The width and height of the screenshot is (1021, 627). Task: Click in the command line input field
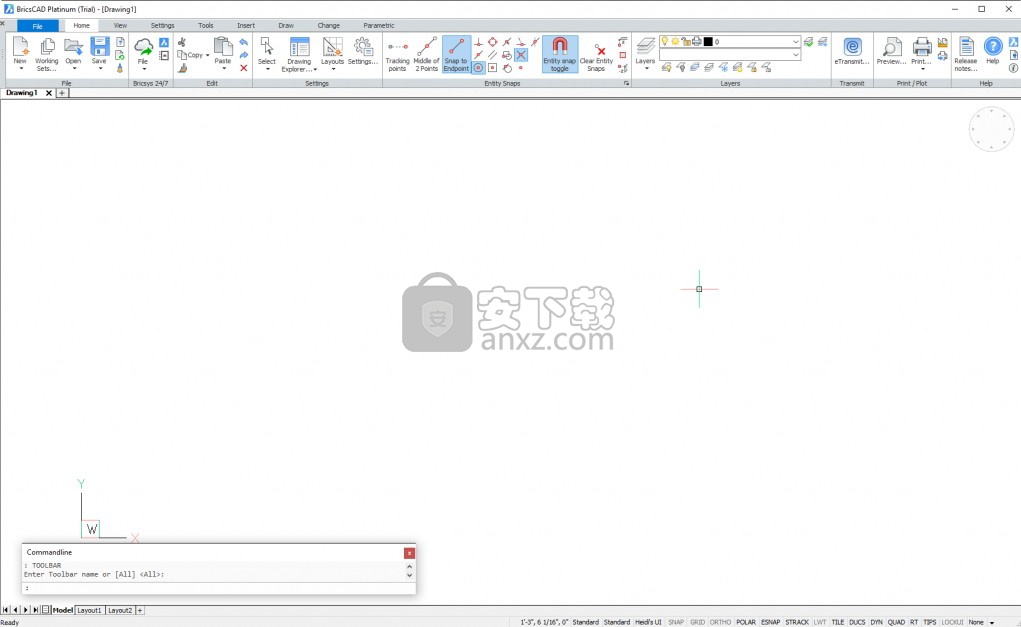[218, 588]
